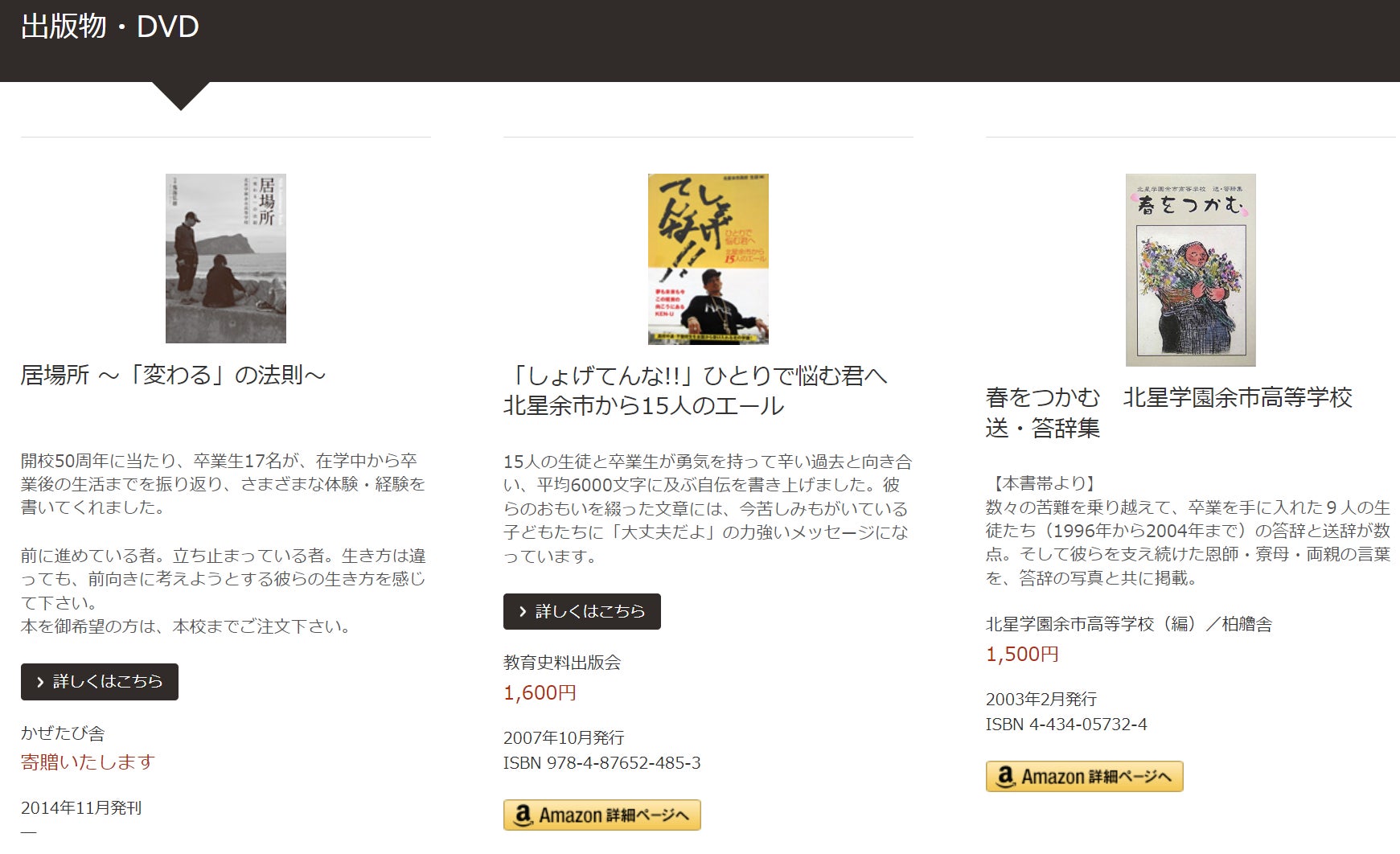Click 詳しくはこちら button under しょげてんな book

[x=582, y=611]
